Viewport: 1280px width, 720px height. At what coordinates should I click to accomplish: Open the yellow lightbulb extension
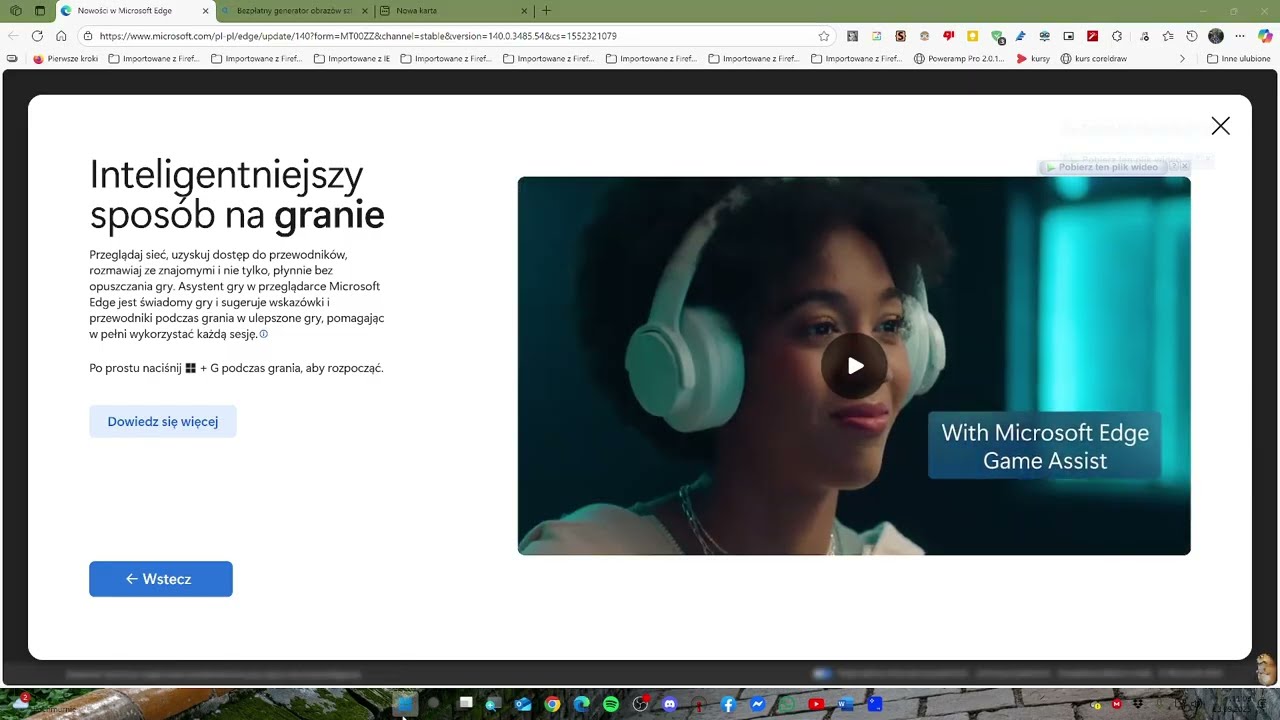click(972, 36)
